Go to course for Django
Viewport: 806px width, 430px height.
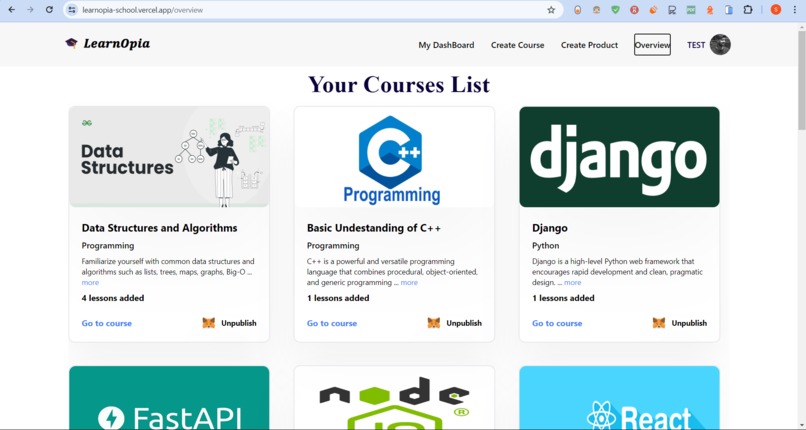(557, 323)
